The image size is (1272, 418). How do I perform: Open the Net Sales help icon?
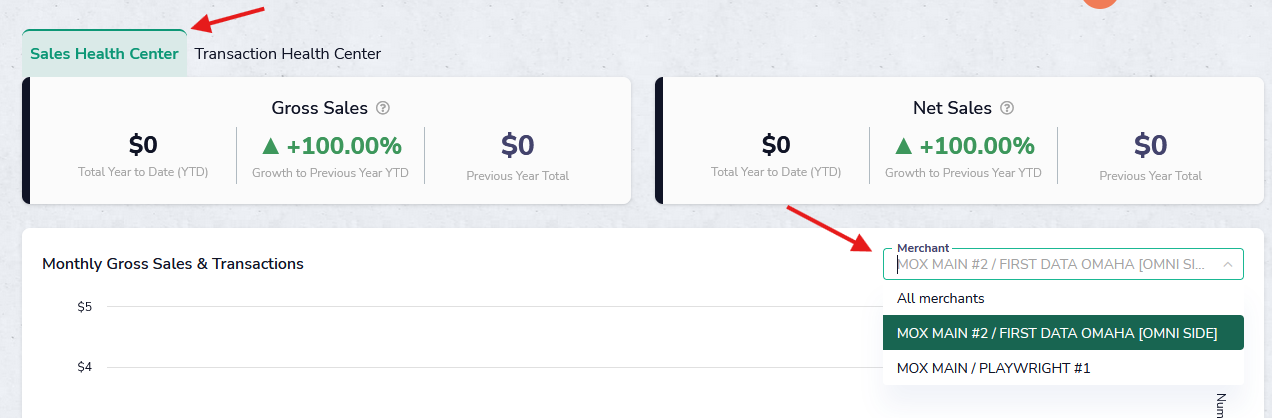(1007, 108)
